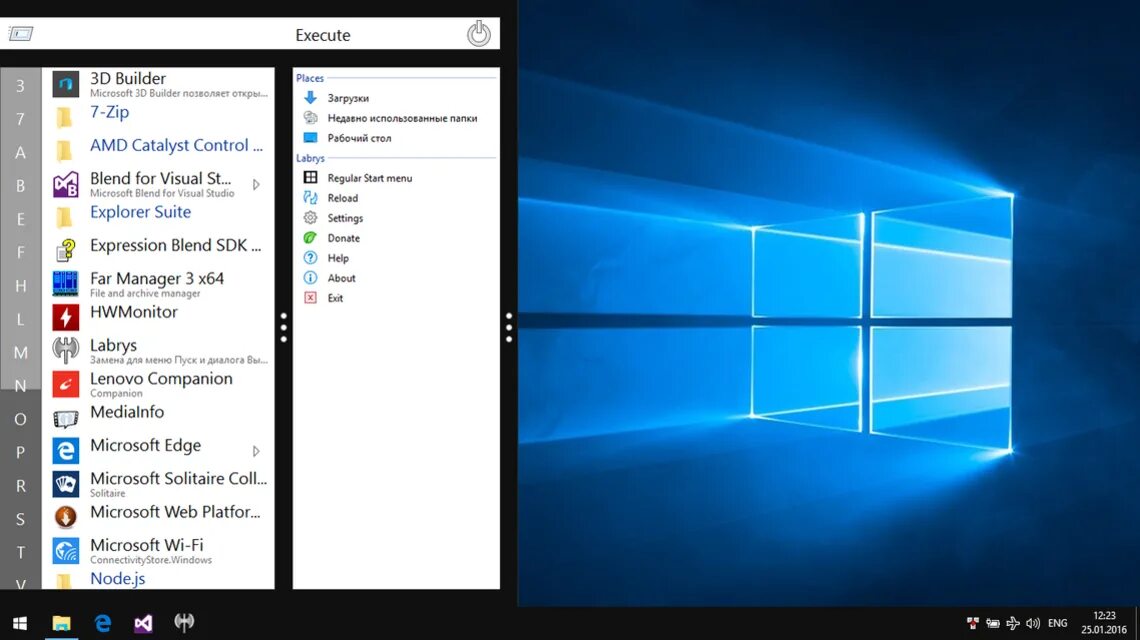Viewport: 1140px width, 640px height.
Task: Click the keyboard icon left of Execute
Action: [20, 33]
